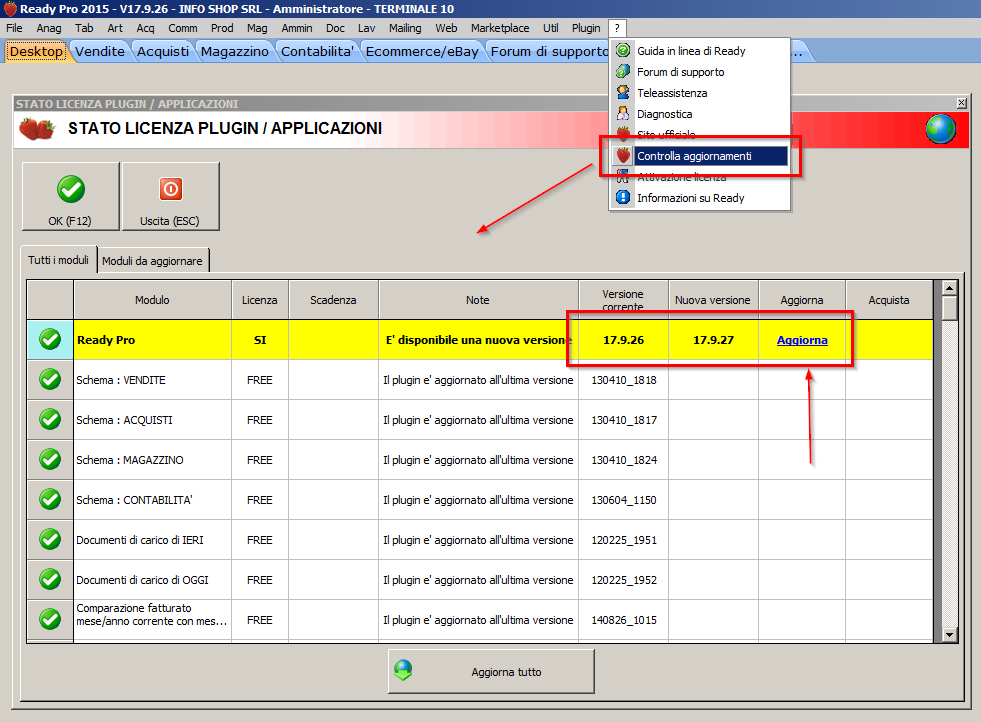
Task: Click the Forum di supporto menu icon
Action: (623, 71)
